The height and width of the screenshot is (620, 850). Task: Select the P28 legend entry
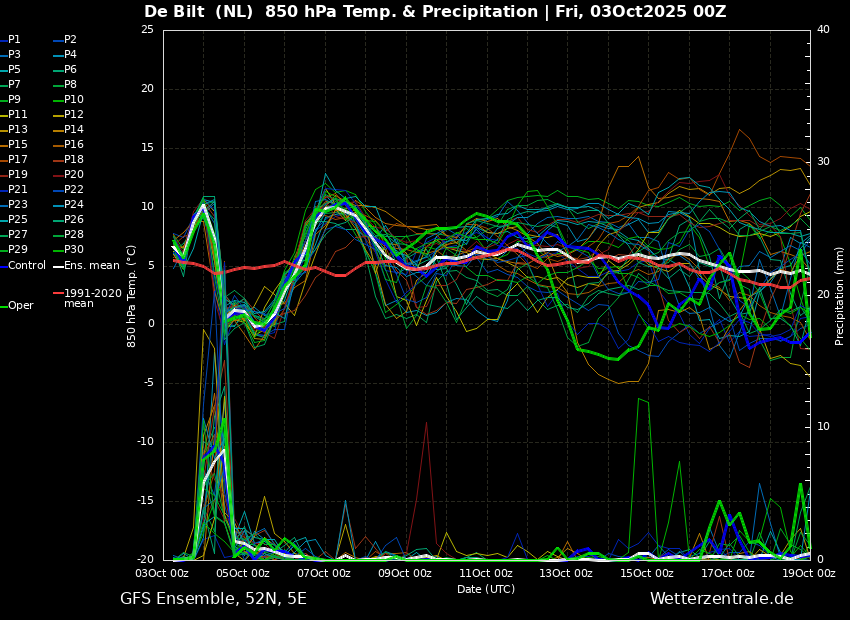point(68,234)
